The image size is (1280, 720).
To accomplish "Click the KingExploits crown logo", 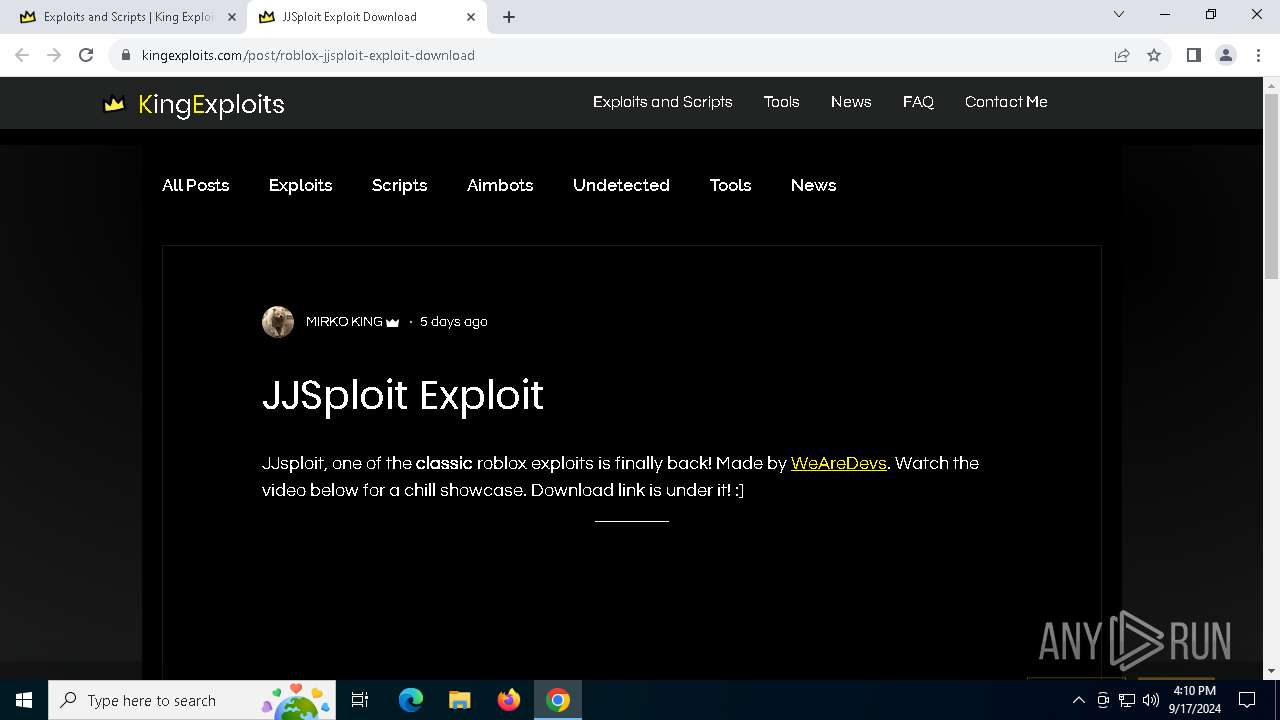I will 114,103.
